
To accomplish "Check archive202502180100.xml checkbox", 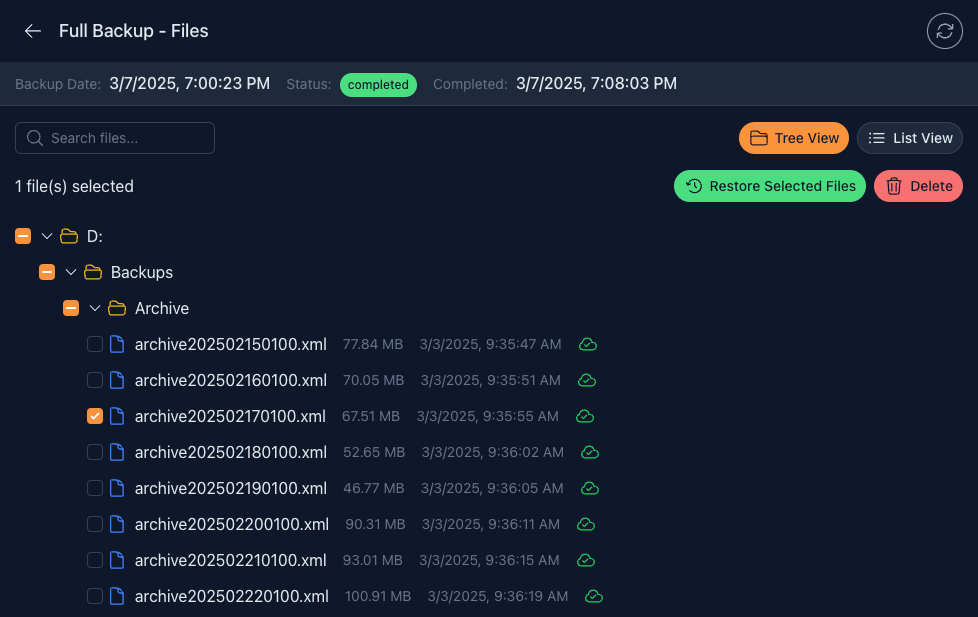I will 95,452.
